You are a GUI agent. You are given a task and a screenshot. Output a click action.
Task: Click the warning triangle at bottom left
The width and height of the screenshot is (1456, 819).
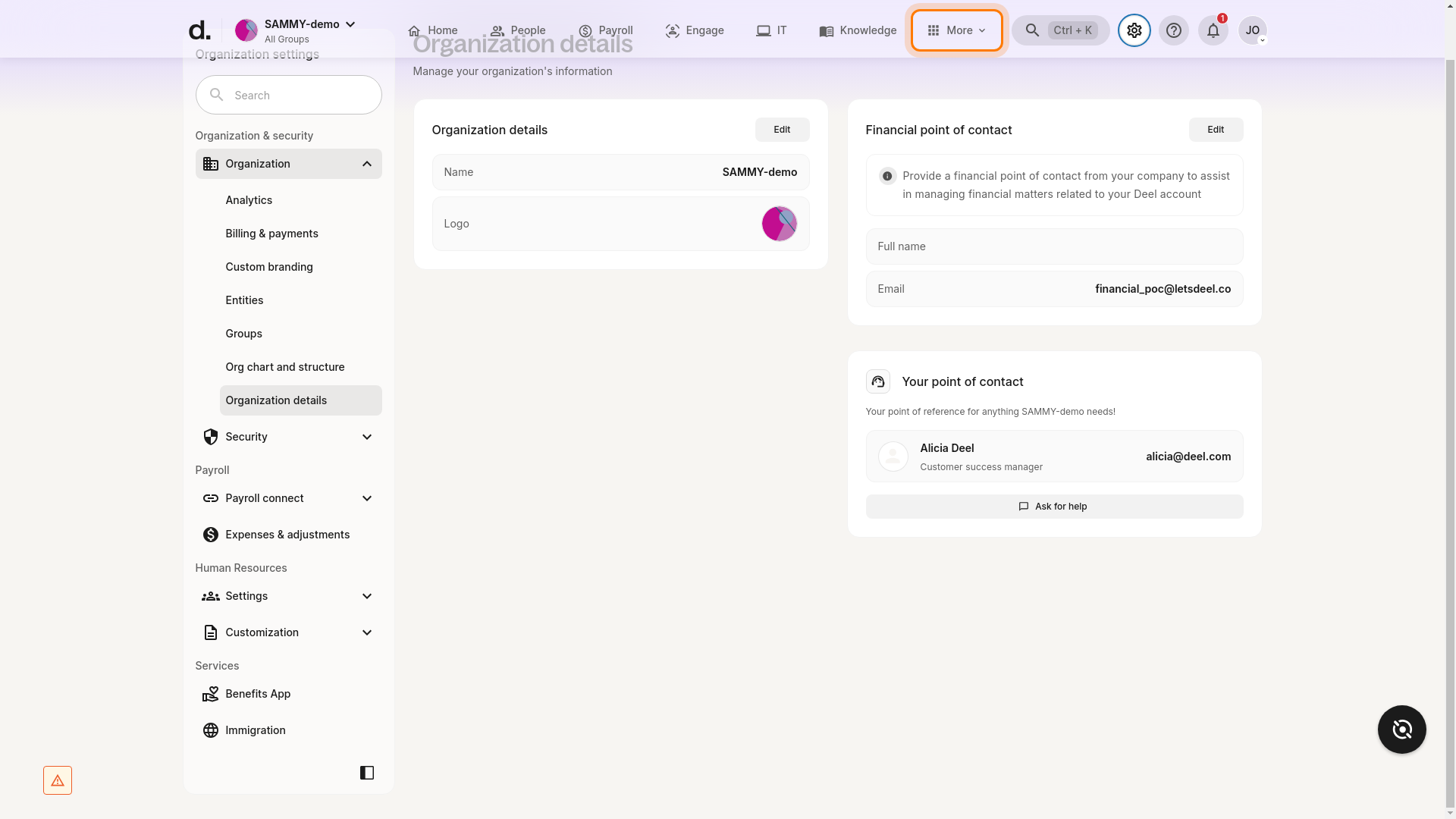(58, 780)
